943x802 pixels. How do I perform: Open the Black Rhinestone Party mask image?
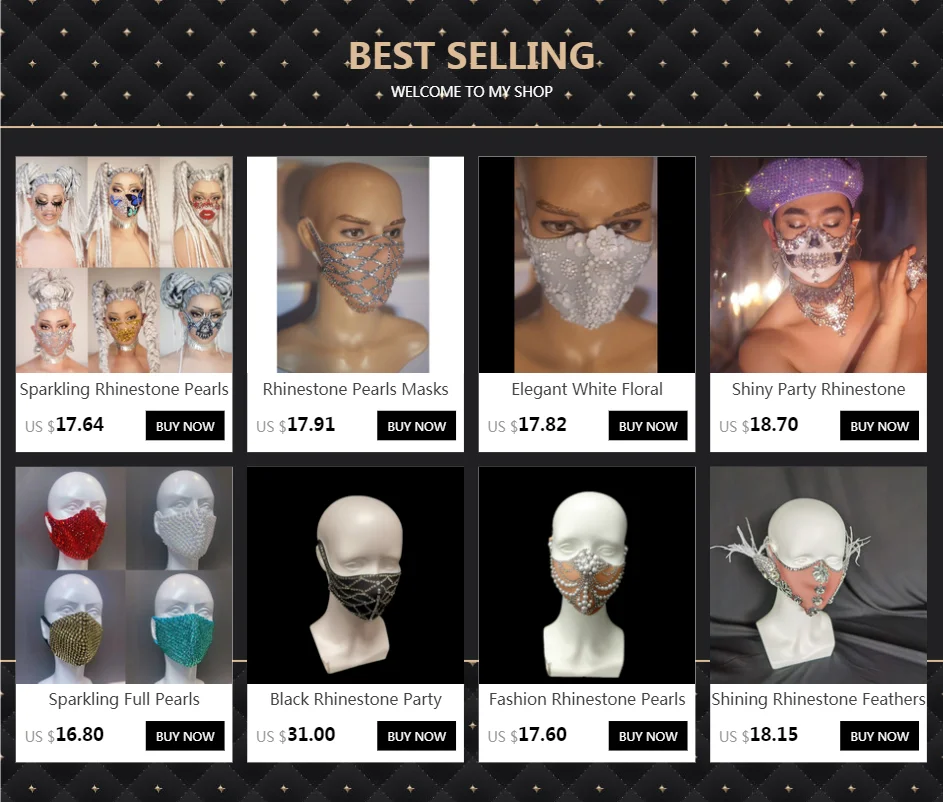coord(355,575)
